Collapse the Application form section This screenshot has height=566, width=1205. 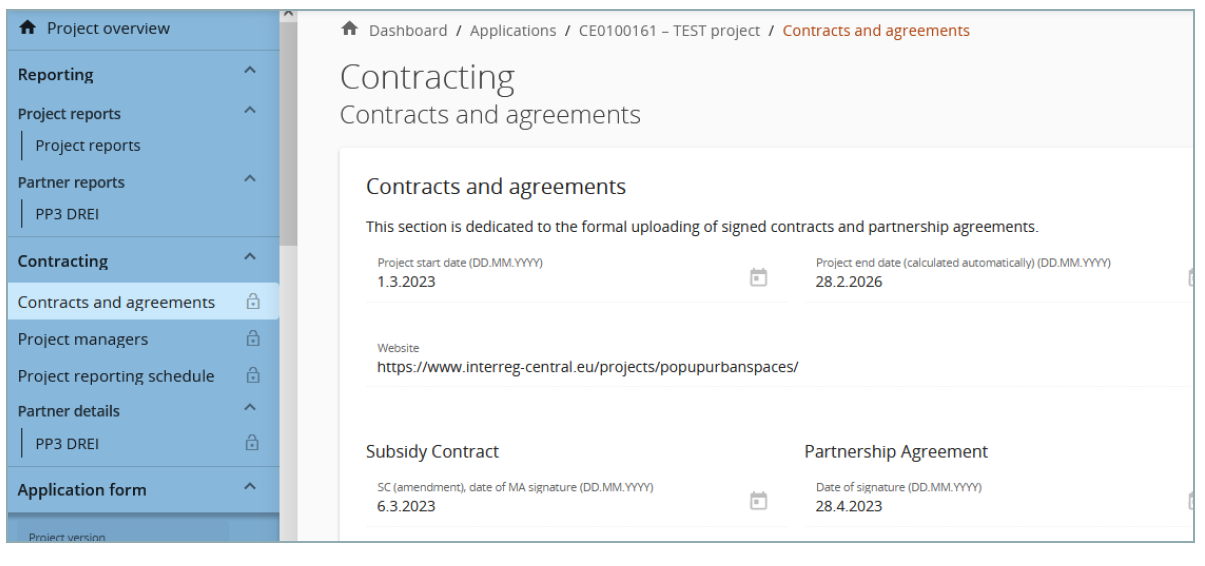tap(250, 487)
